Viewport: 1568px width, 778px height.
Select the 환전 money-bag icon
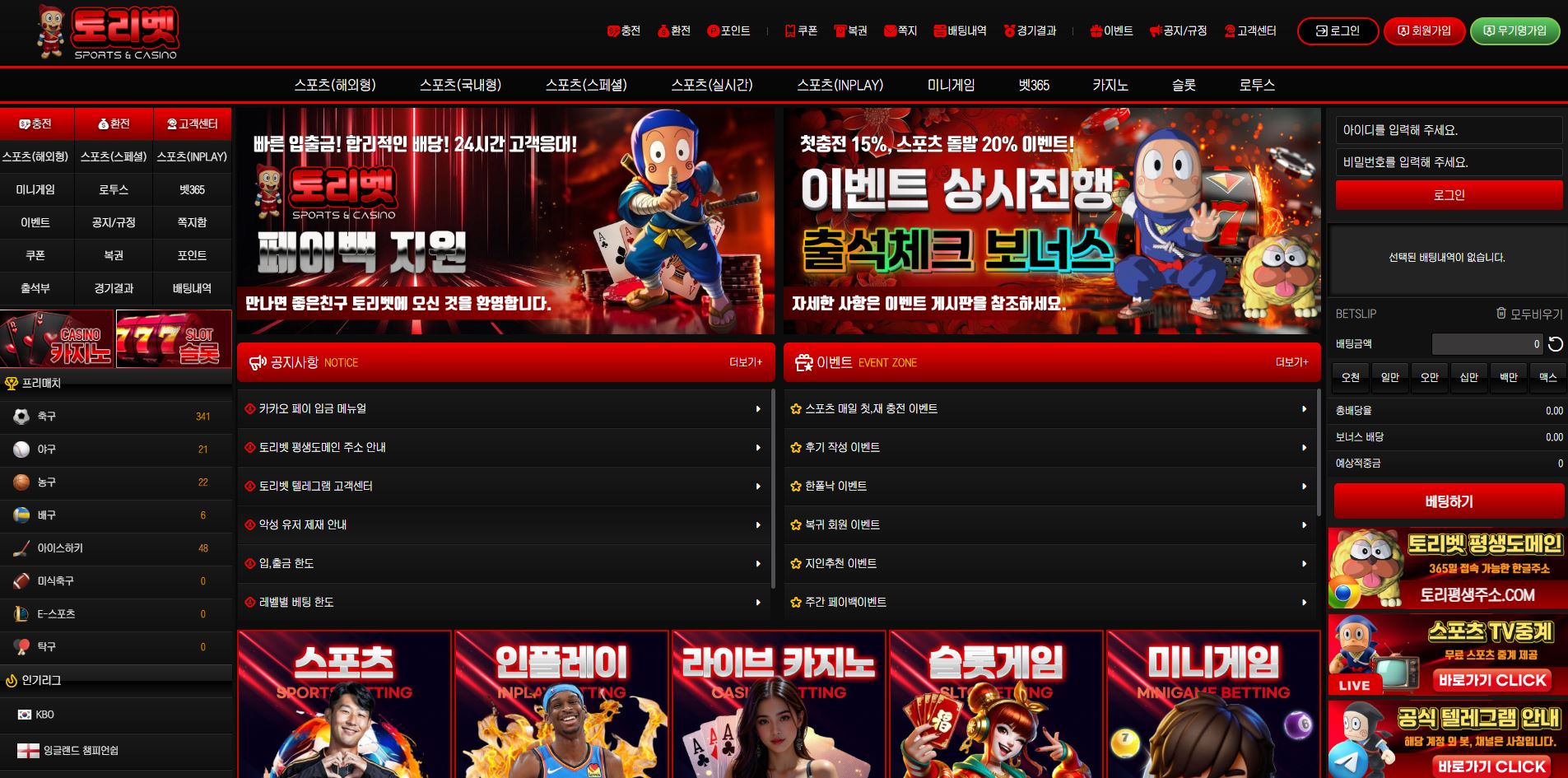pos(662,30)
